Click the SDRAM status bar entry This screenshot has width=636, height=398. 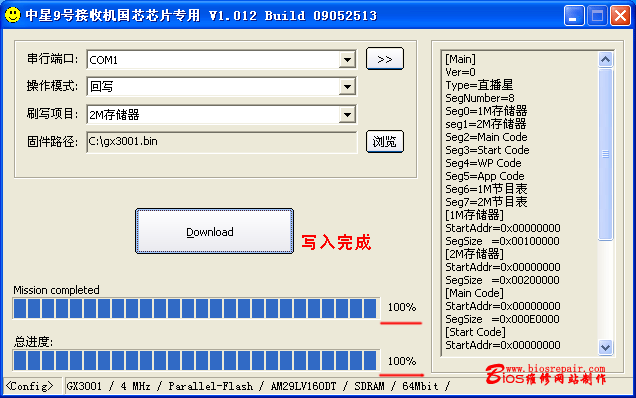(x=369, y=386)
